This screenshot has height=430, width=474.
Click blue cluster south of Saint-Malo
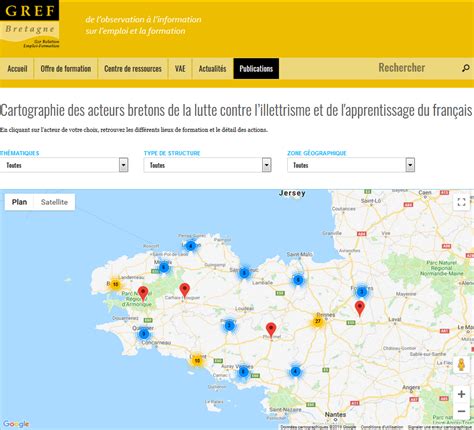pyautogui.click(x=298, y=280)
